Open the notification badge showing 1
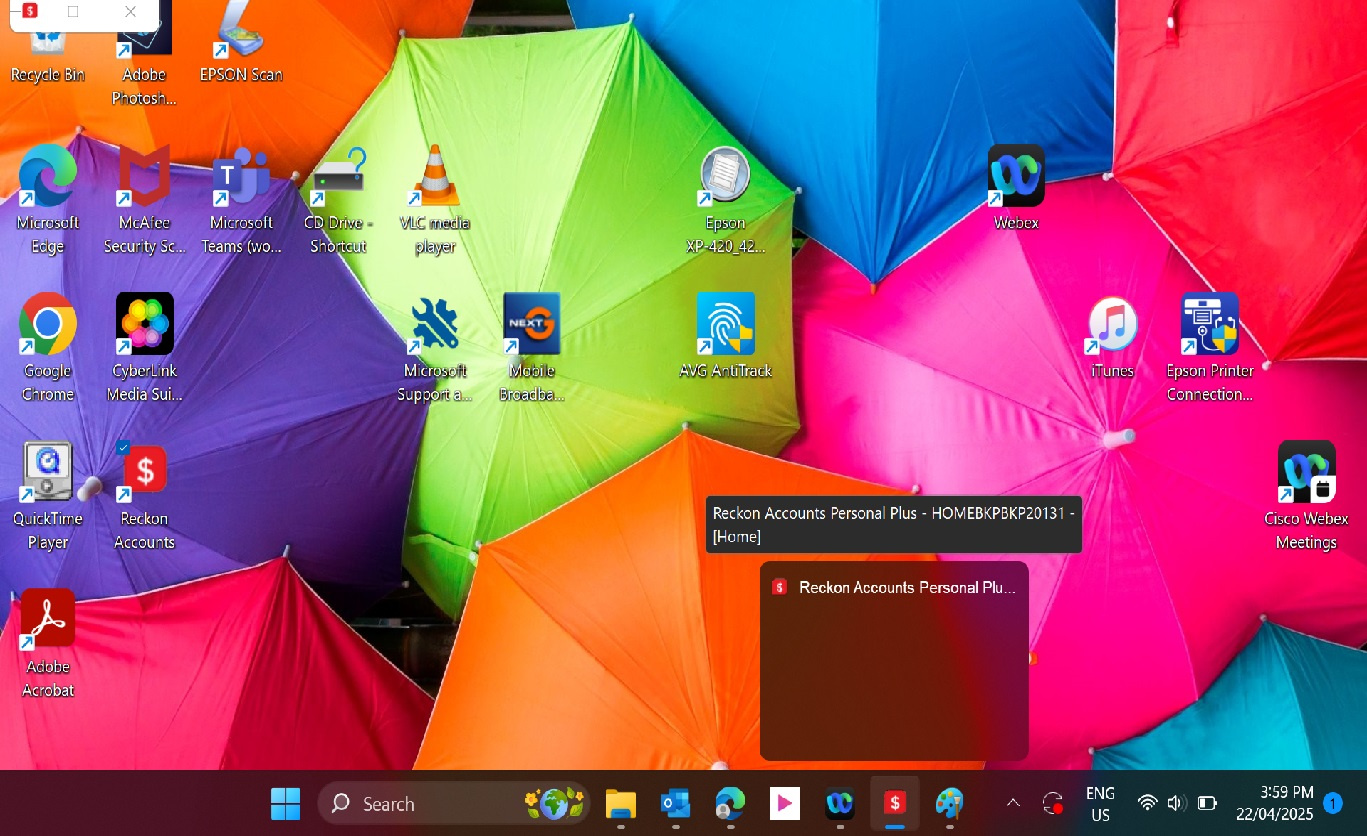The height and width of the screenshot is (836, 1367). point(1333,803)
